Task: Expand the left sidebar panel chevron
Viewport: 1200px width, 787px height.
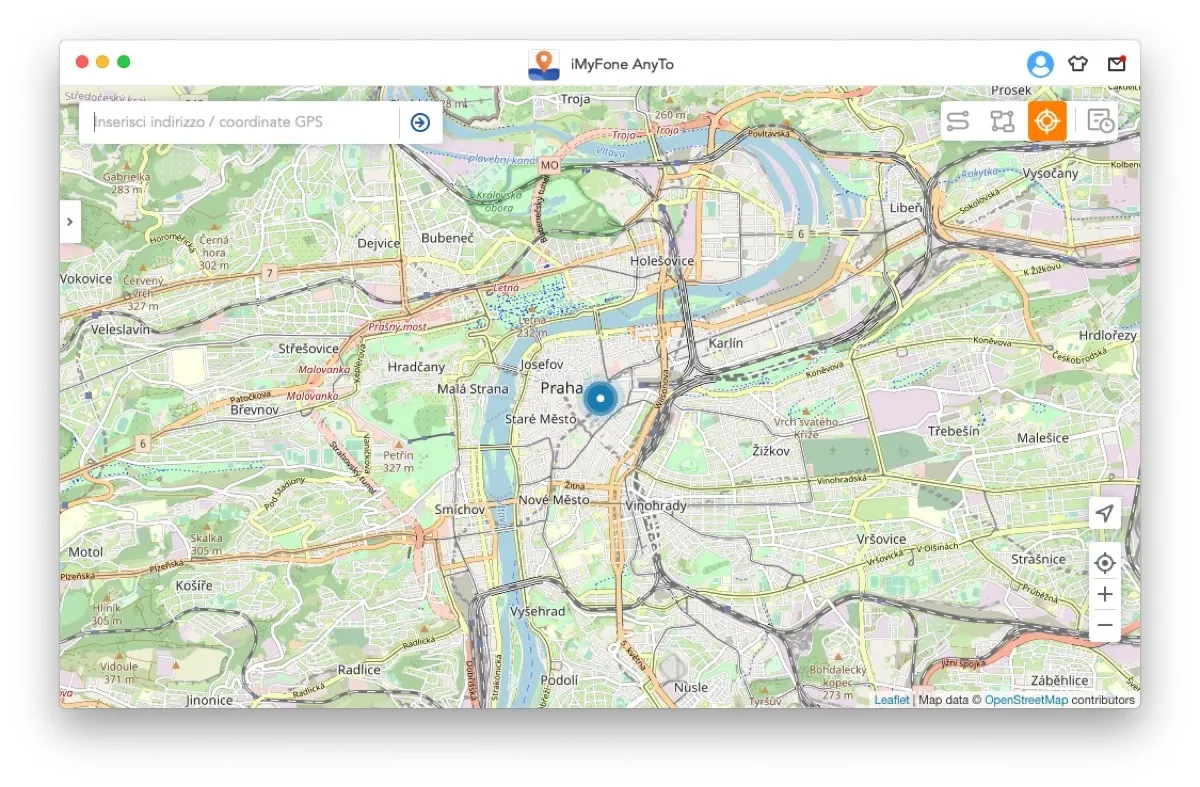Action: coord(70,222)
